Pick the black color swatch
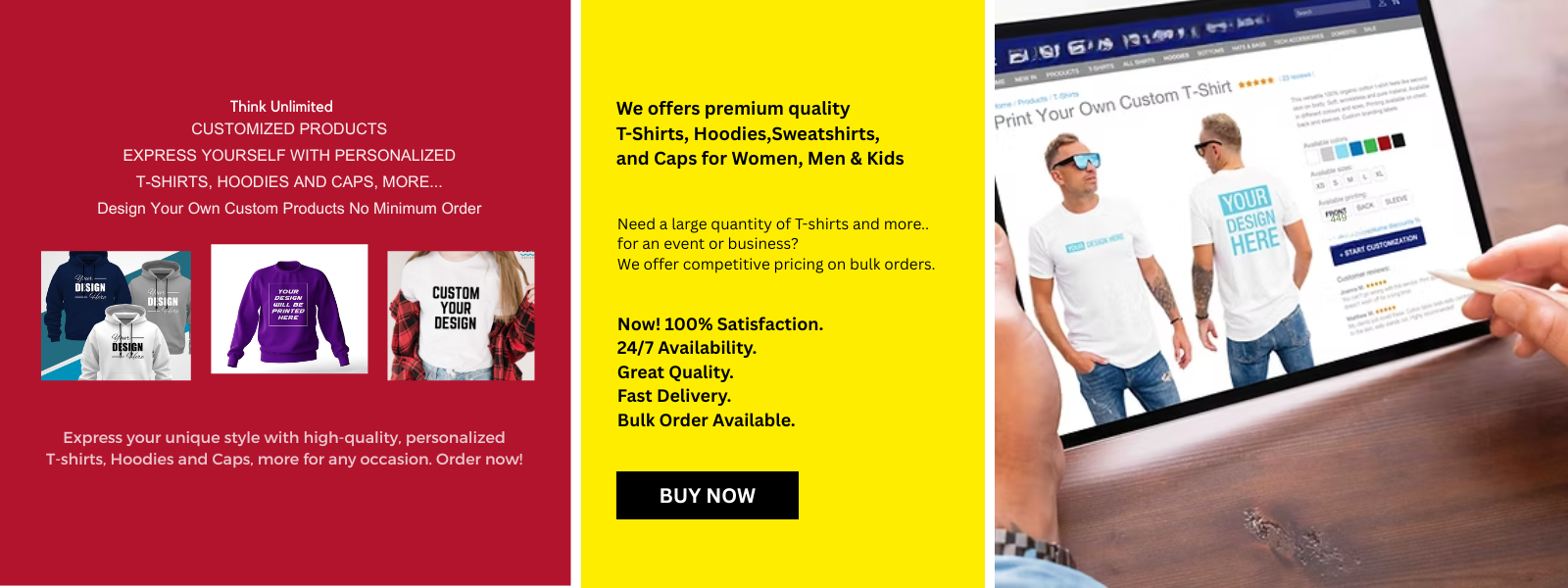The height and width of the screenshot is (588, 1568). (x=1398, y=140)
